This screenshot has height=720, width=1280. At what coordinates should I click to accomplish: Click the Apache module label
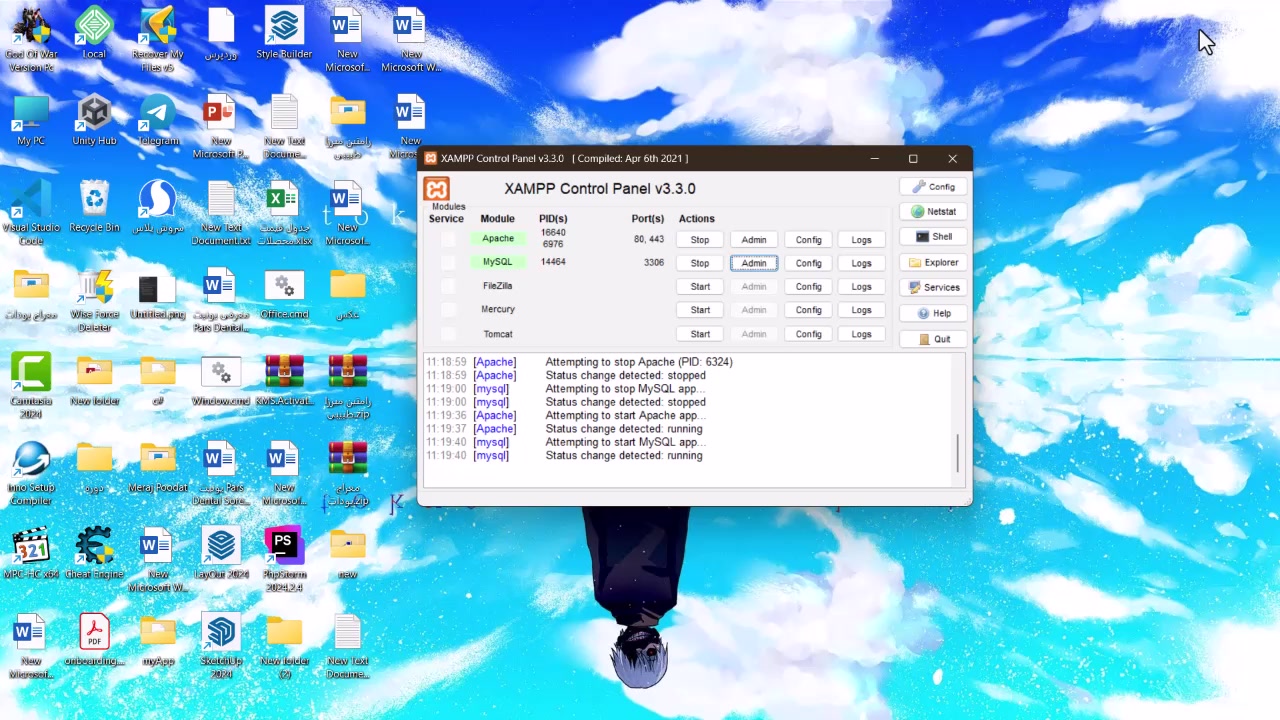point(498,239)
